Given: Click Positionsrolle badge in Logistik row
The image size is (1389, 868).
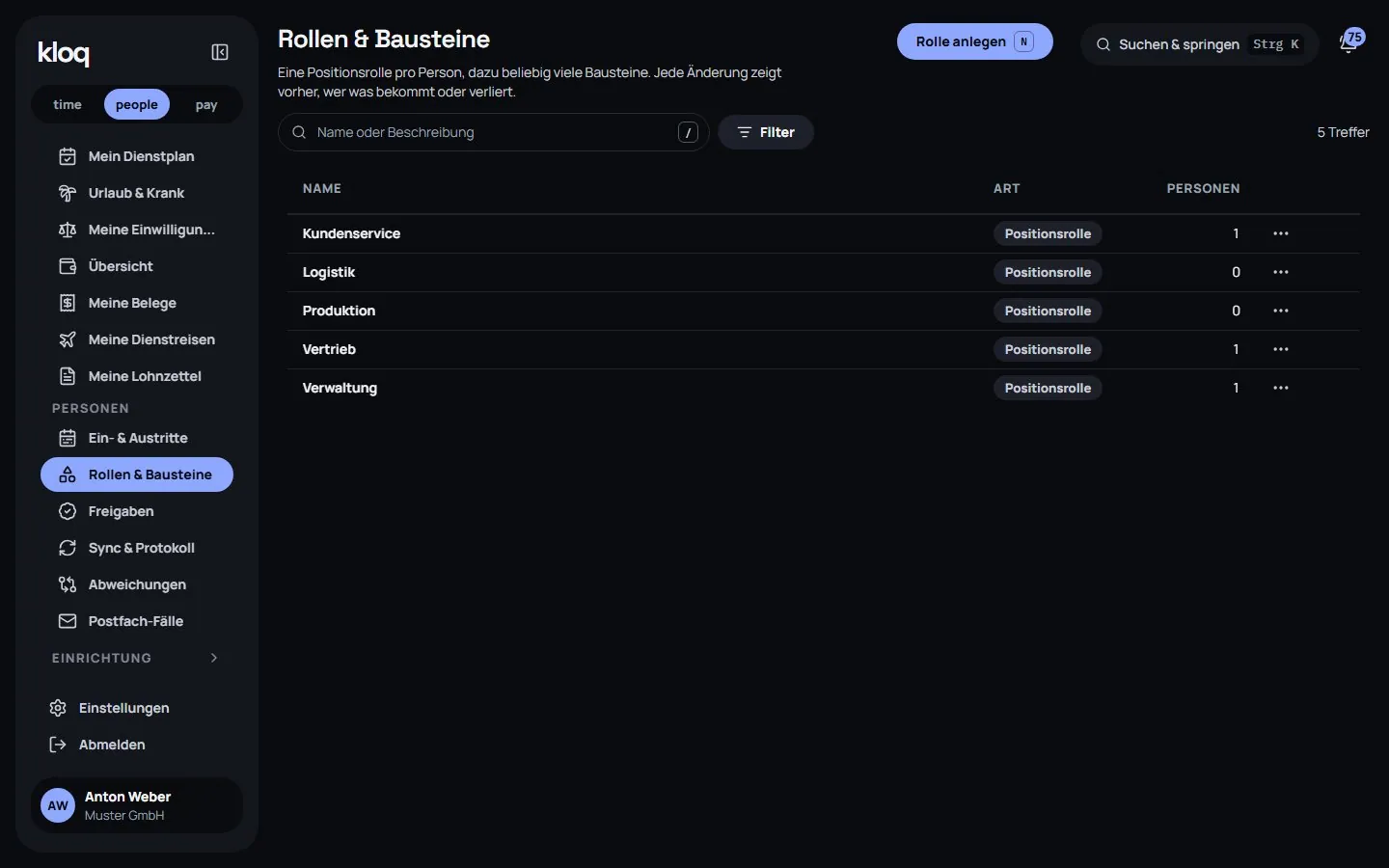Looking at the screenshot, I should 1048,272.
